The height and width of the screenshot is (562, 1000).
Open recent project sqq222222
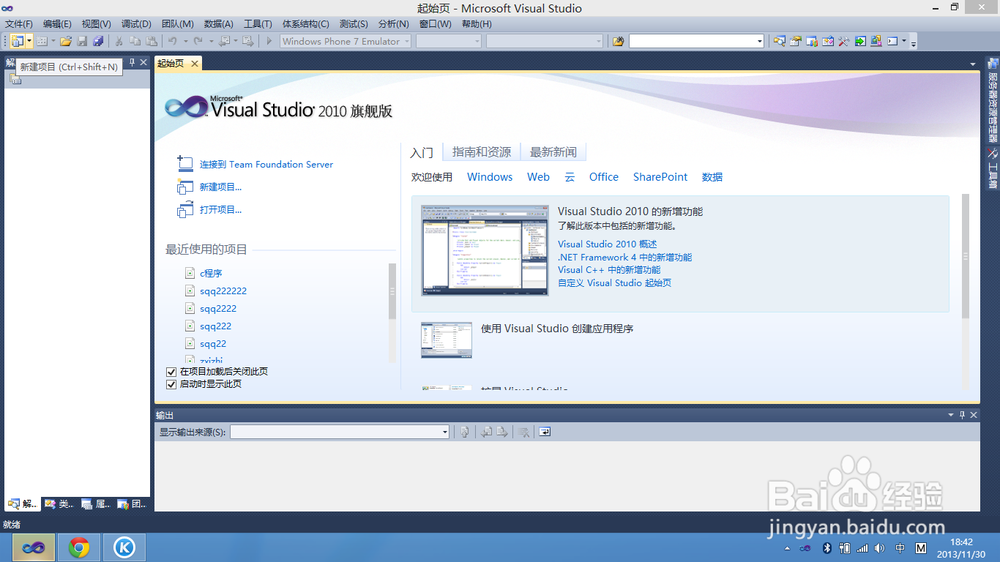pyautogui.click(x=223, y=291)
